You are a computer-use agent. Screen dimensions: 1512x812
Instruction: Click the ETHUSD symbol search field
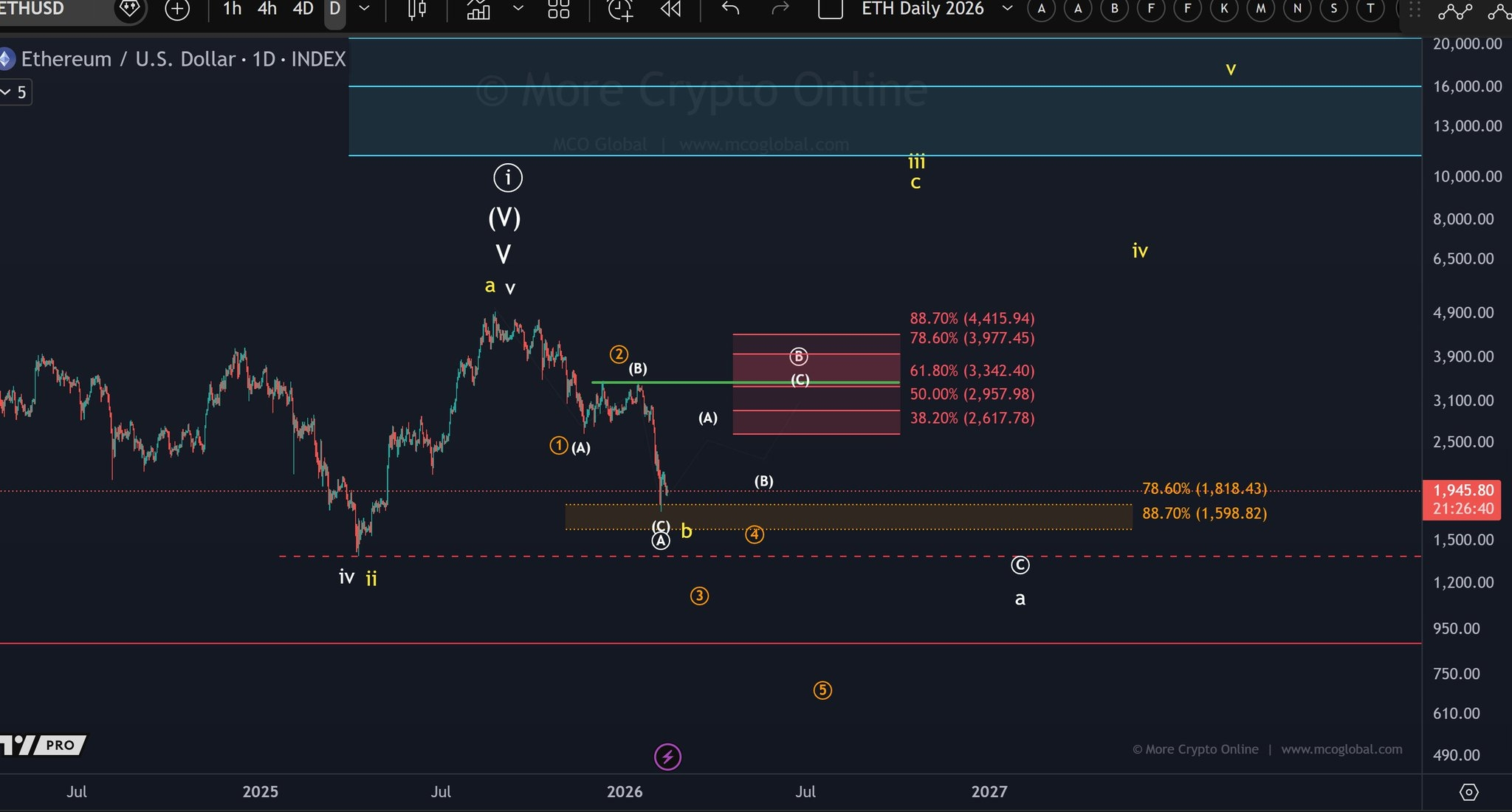pos(33,10)
